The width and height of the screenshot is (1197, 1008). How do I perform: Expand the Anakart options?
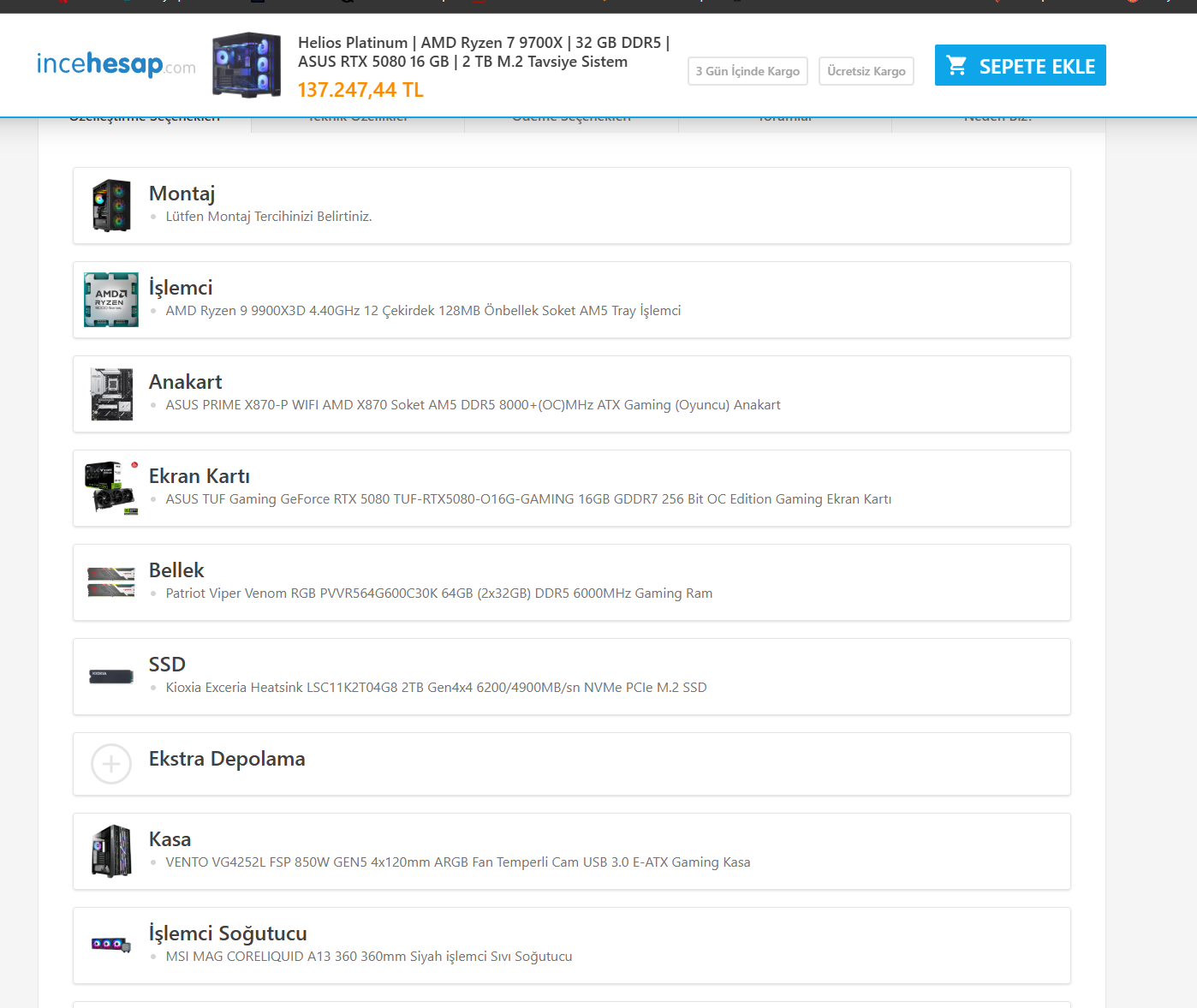click(x=572, y=394)
